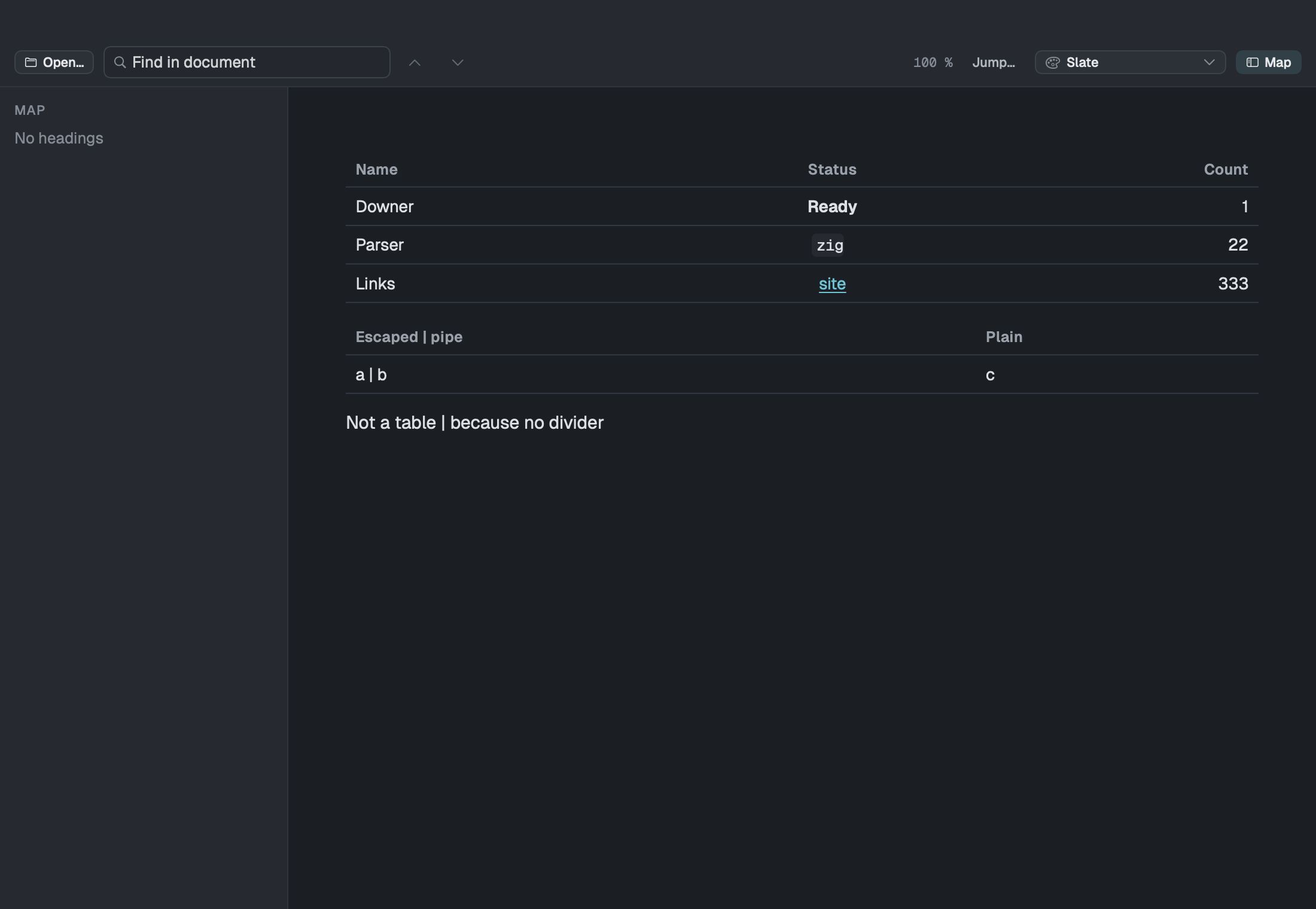Expand the Slate theme dropdown arrow

(1209, 62)
